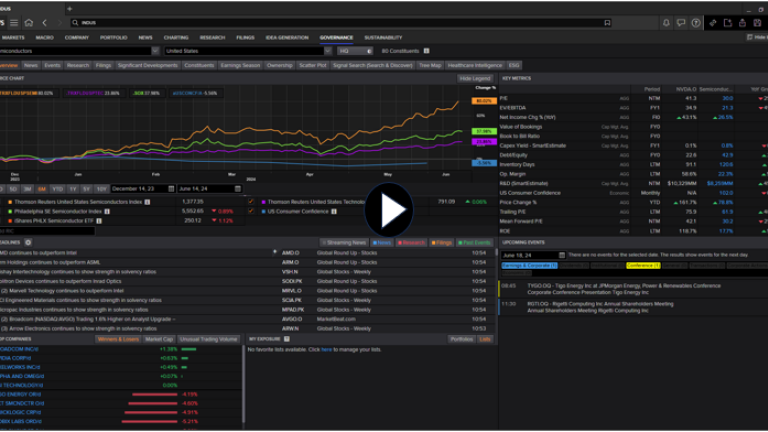Toggle the Streaming News filter

(x=344, y=242)
